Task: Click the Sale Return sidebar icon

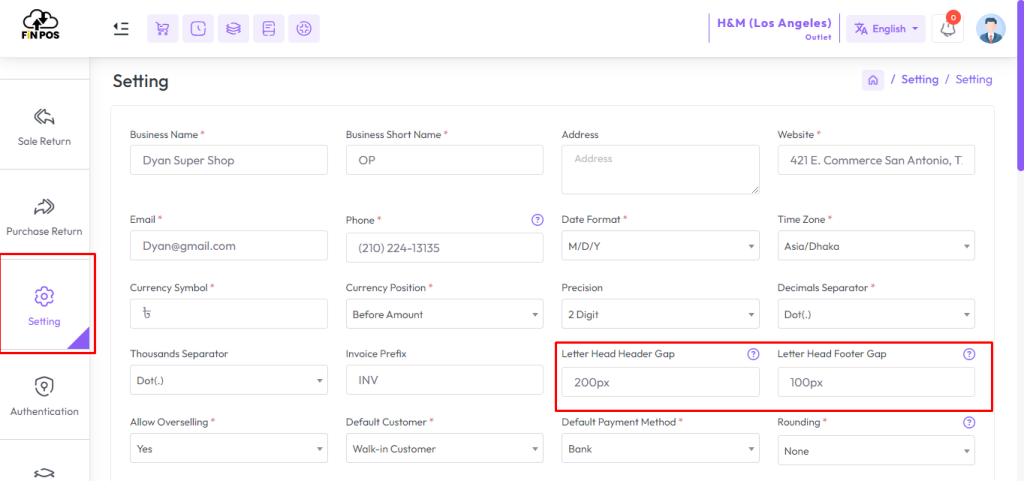Action: point(44,117)
